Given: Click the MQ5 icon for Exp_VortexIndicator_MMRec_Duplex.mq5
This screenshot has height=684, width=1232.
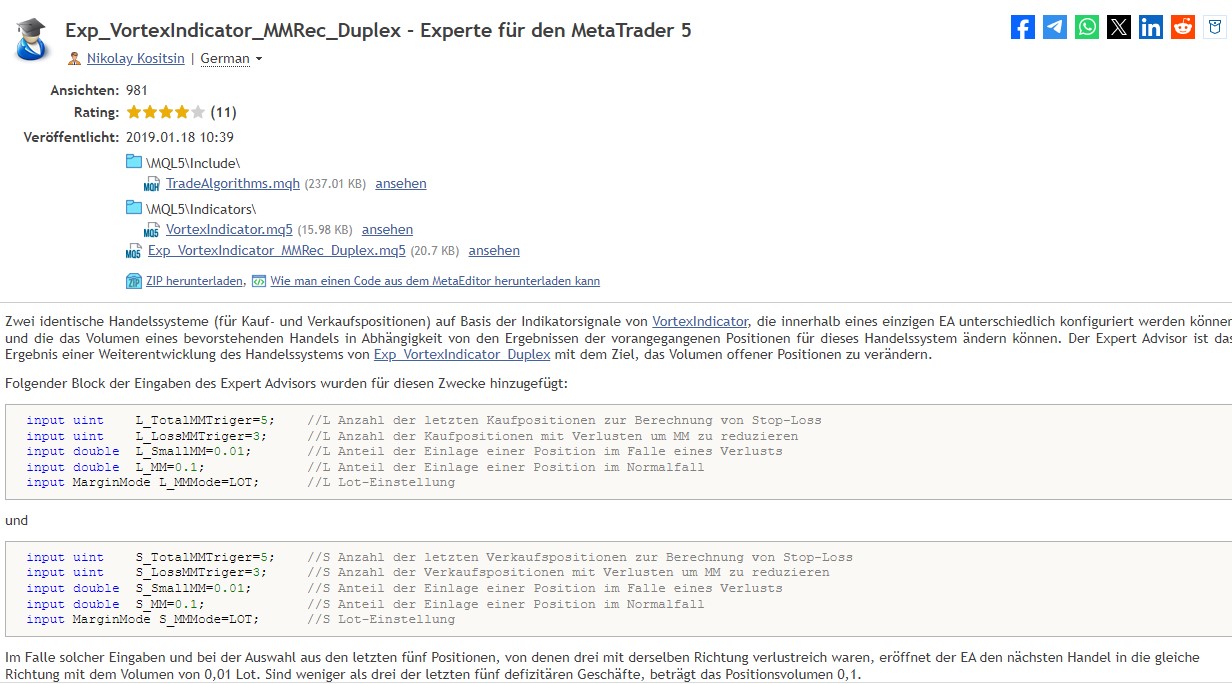Looking at the screenshot, I should pos(134,252).
